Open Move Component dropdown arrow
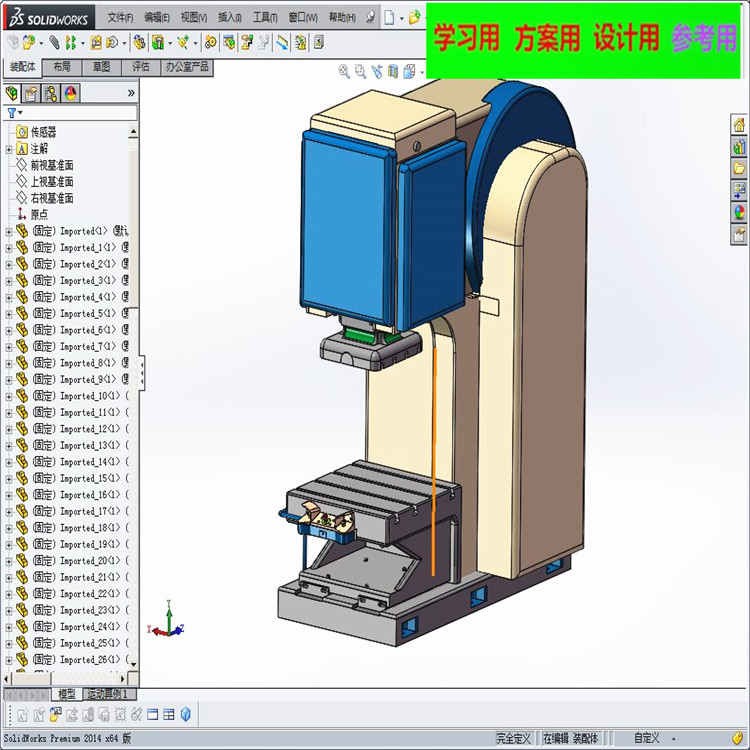This screenshot has height=750, width=750. [124, 44]
